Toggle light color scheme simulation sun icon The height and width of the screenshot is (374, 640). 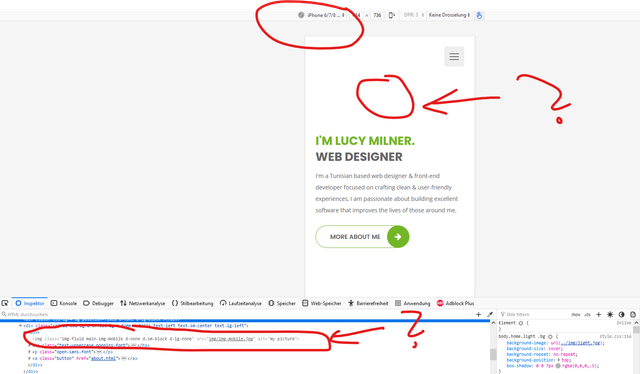pyautogui.click(x=610, y=314)
